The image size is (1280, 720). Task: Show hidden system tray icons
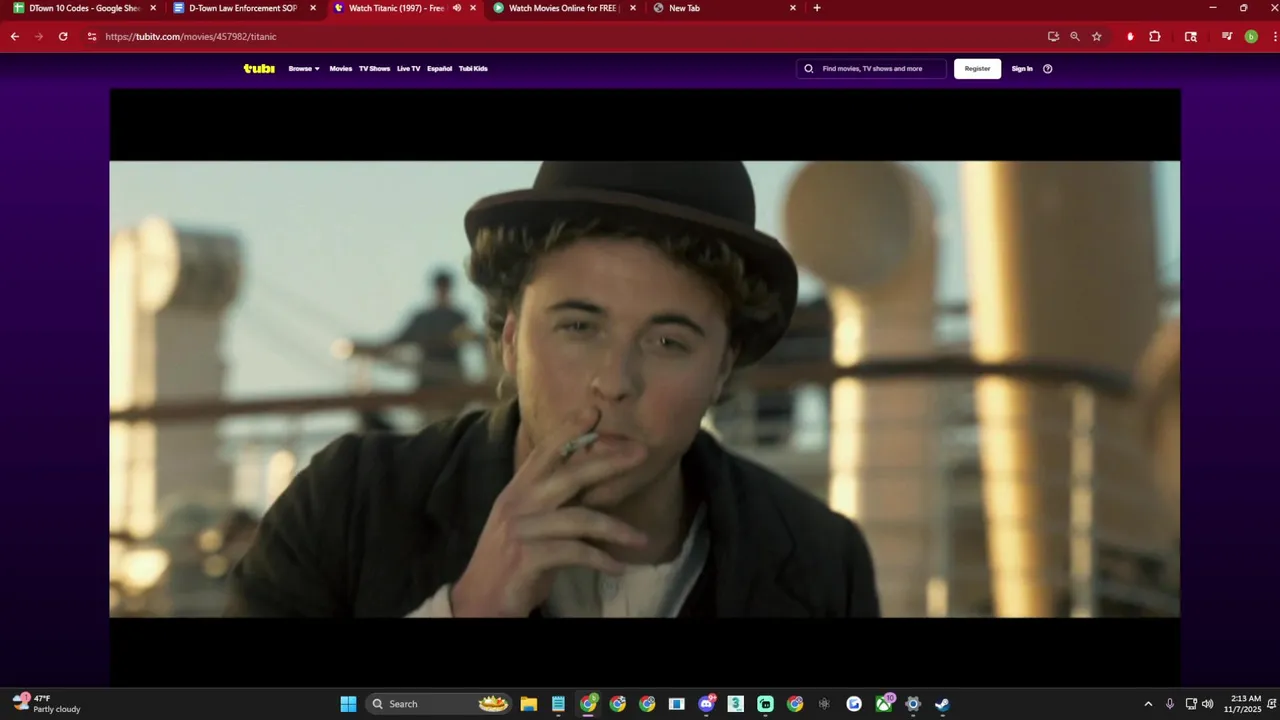pyautogui.click(x=1148, y=704)
